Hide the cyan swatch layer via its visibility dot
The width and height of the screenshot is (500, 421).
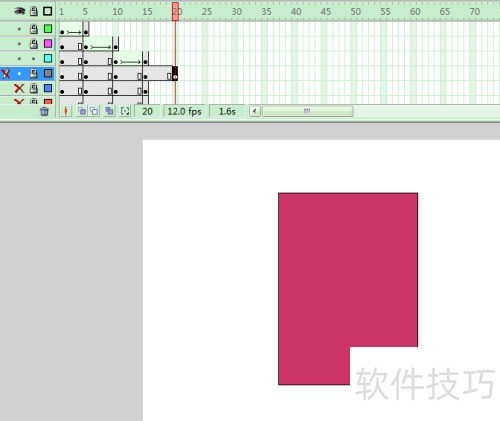[19, 59]
